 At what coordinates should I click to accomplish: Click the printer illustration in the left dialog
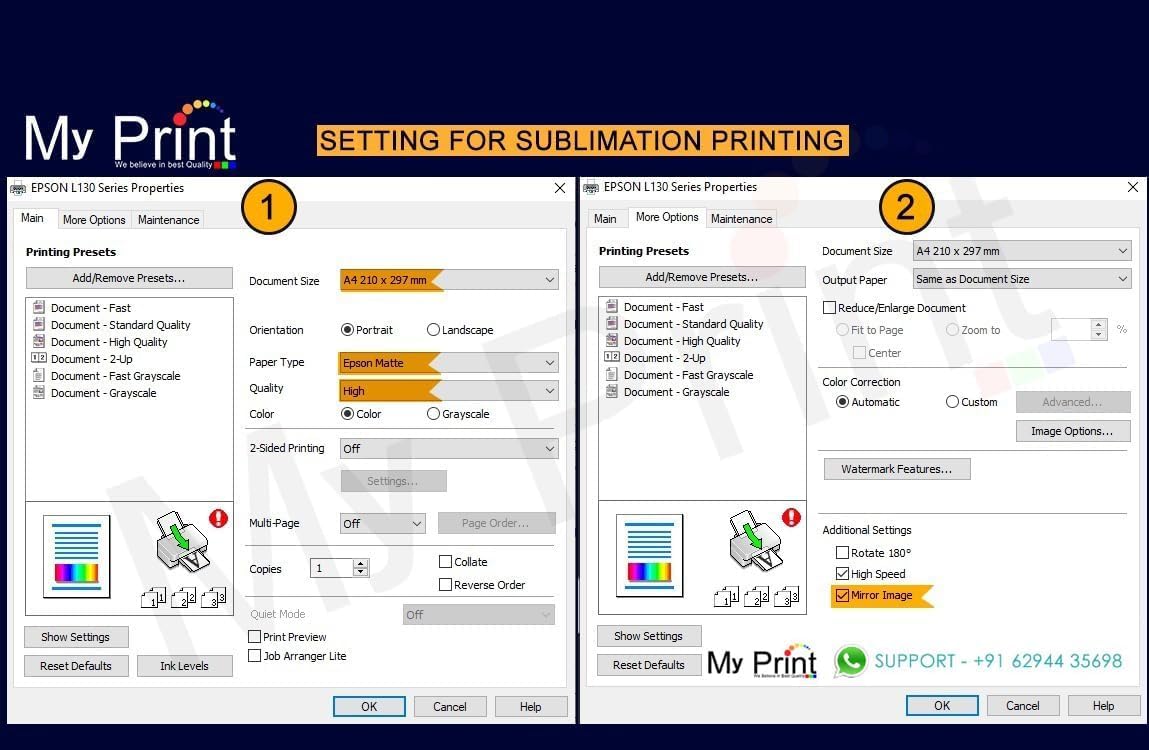[x=182, y=541]
